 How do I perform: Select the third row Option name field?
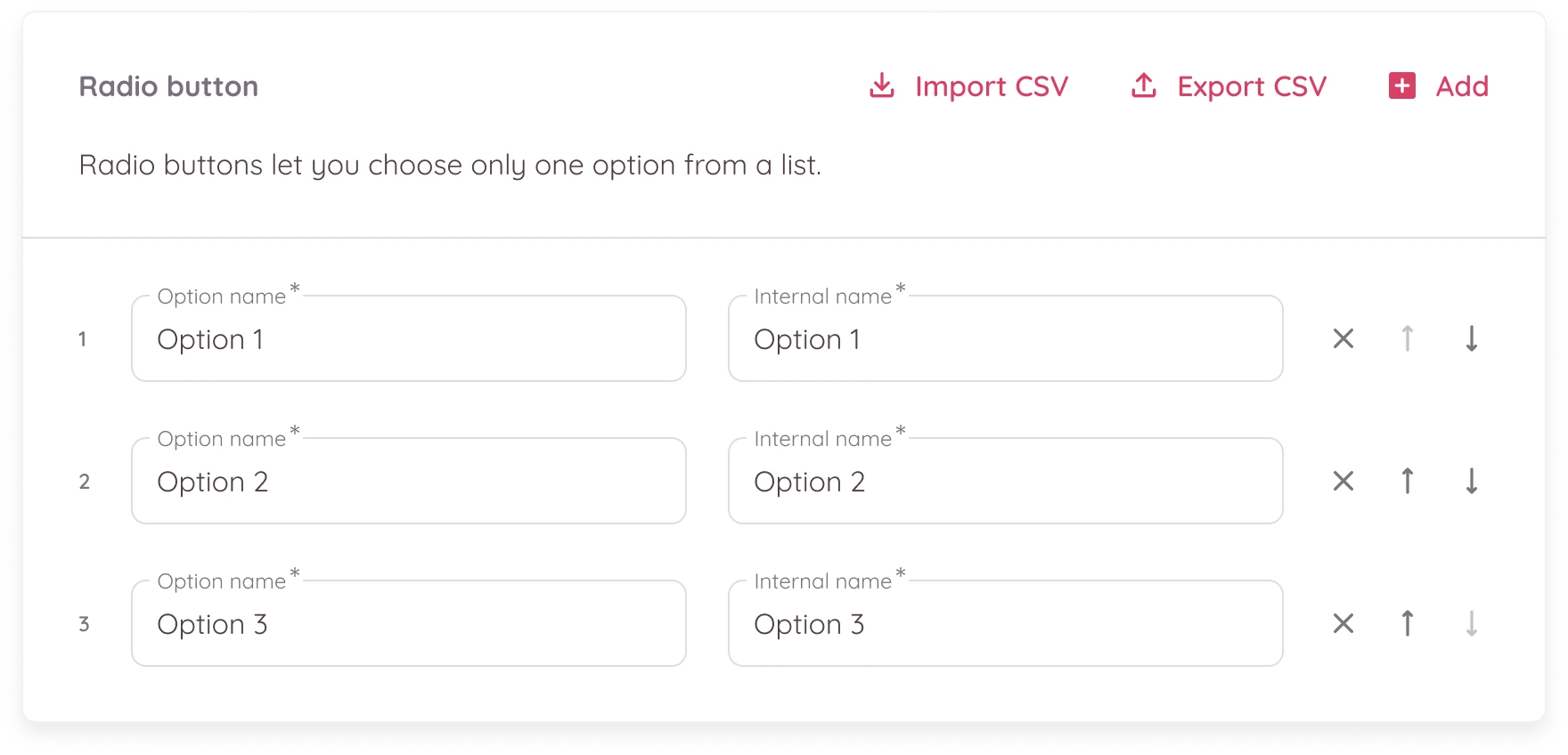pyautogui.click(x=408, y=624)
